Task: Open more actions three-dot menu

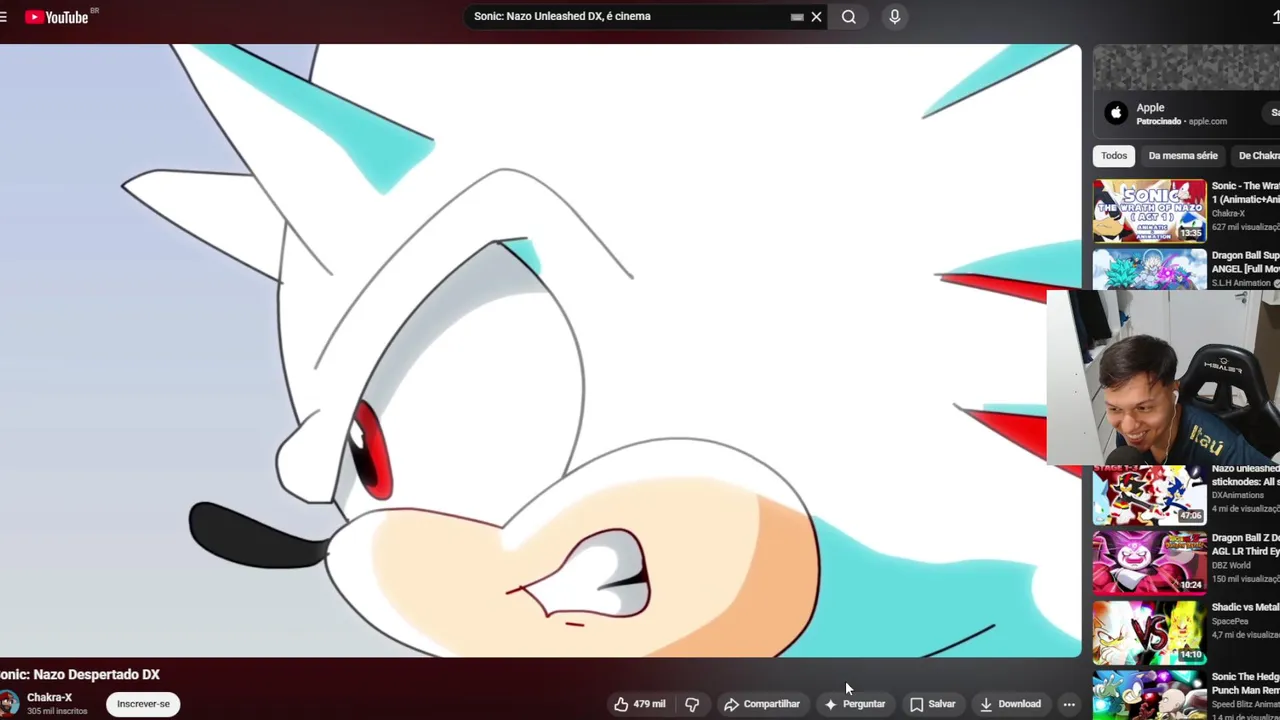Action: pos(1069,704)
